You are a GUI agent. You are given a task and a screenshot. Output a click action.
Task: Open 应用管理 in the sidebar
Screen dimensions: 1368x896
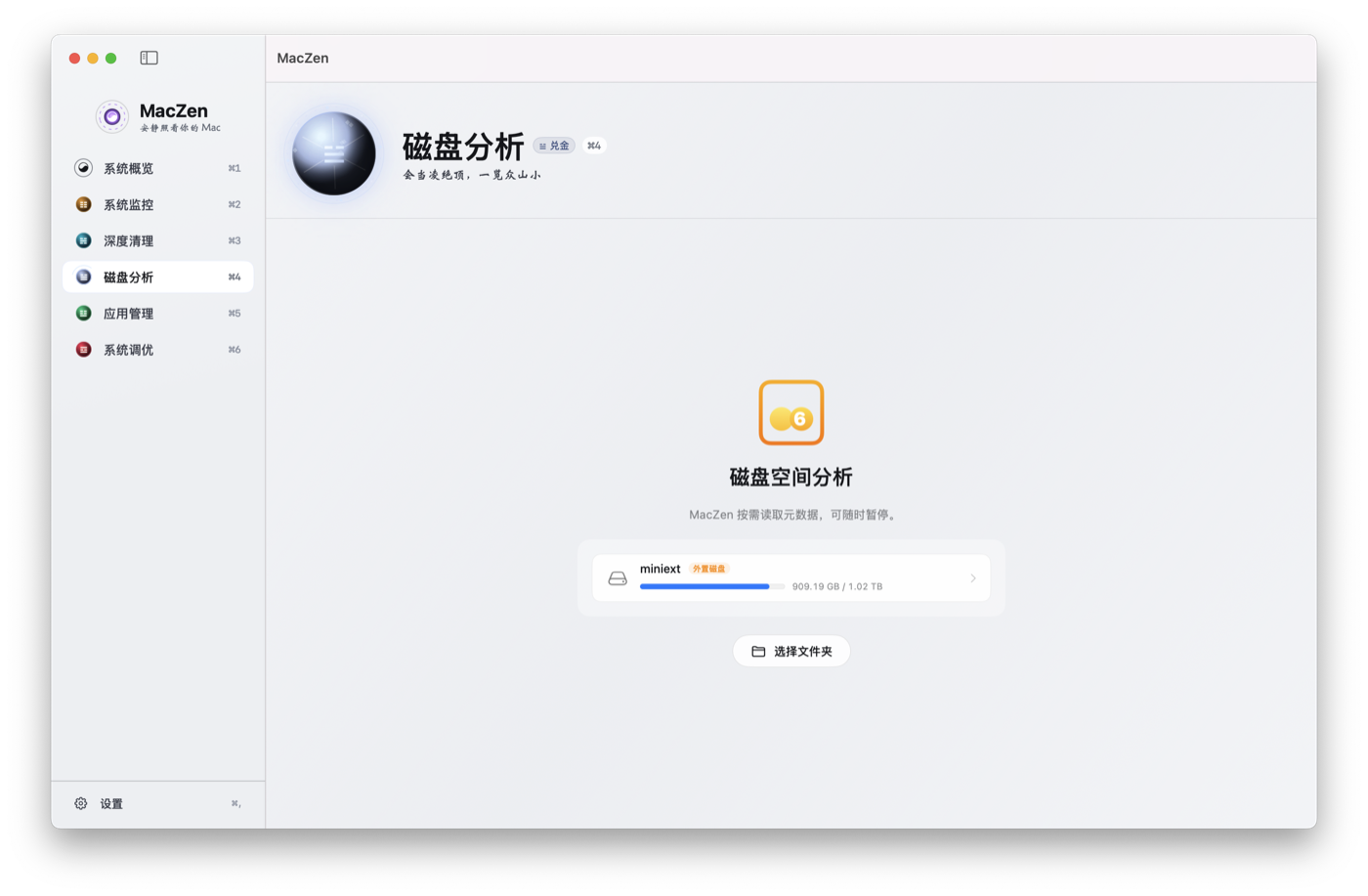[158, 313]
